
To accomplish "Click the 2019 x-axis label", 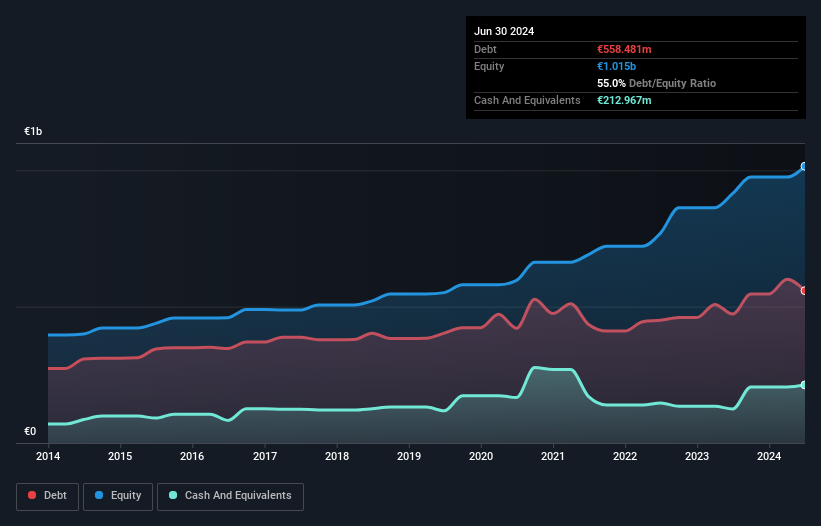I will [x=409, y=456].
